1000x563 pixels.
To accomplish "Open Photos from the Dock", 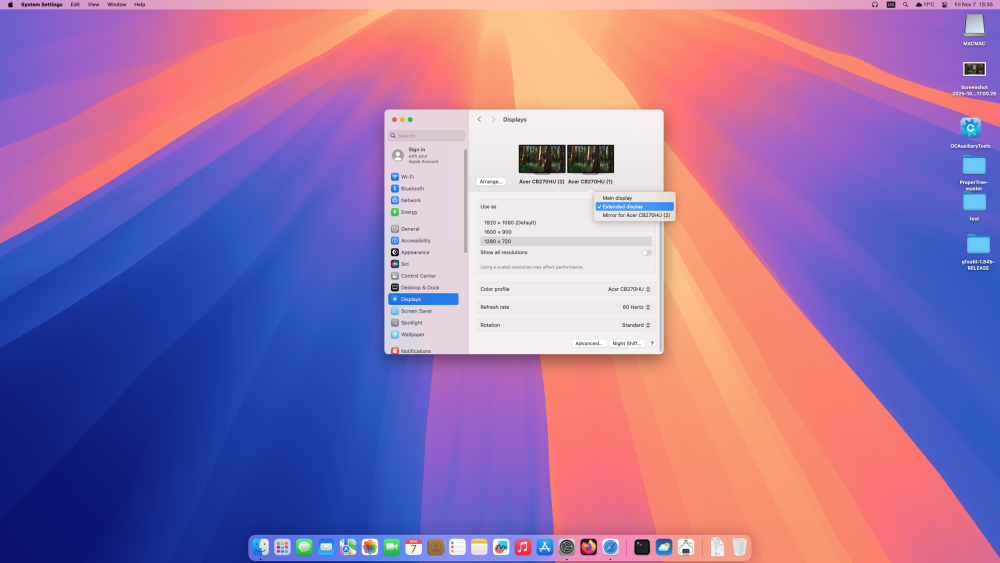I will (x=370, y=547).
